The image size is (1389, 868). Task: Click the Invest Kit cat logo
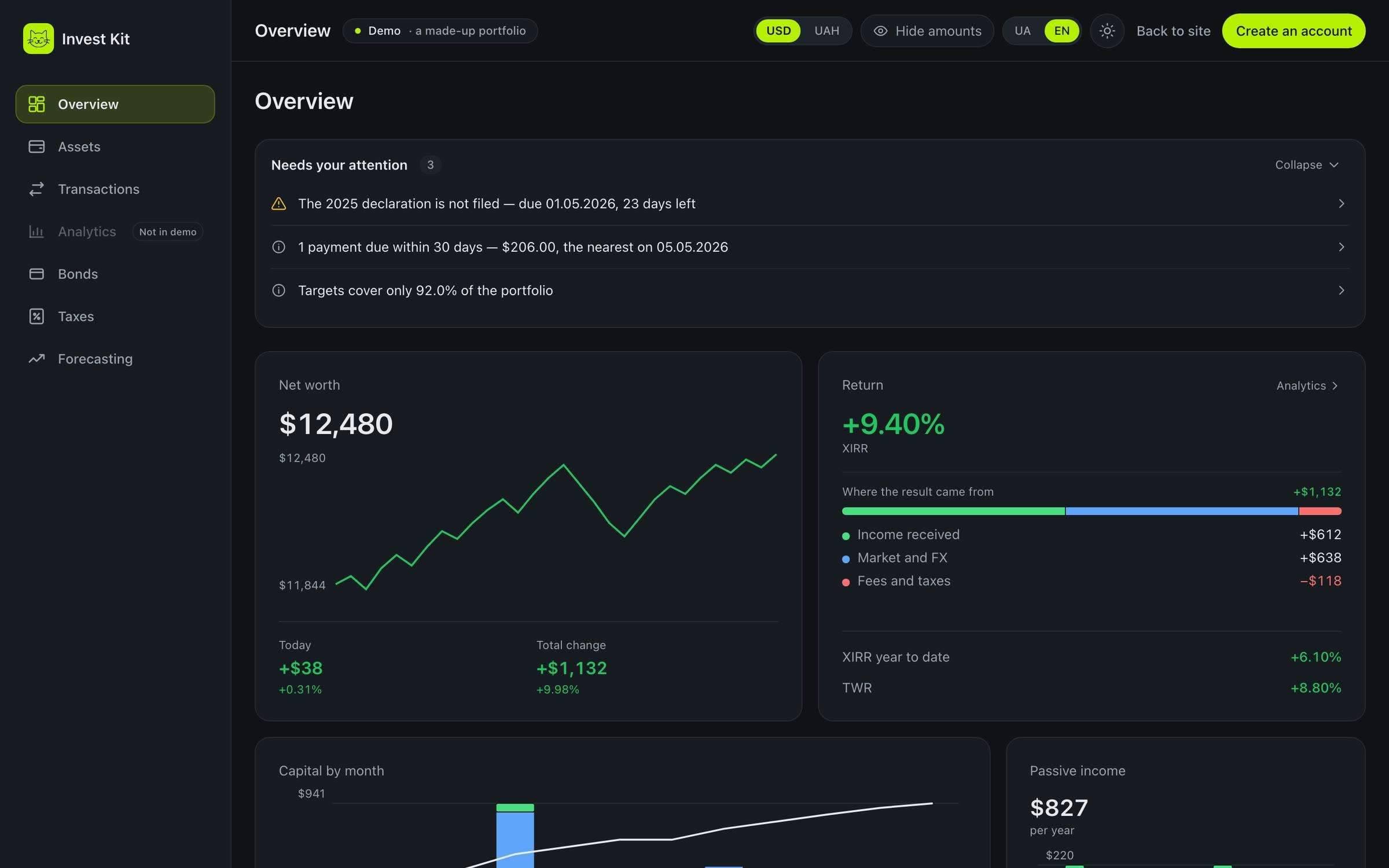pos(38,39)
